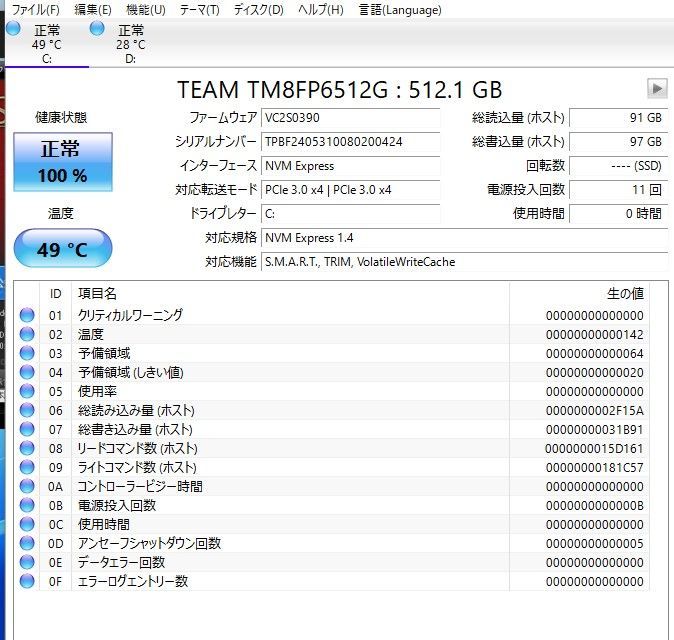Click status orb of row 05 使用率

tap(27, 391)
